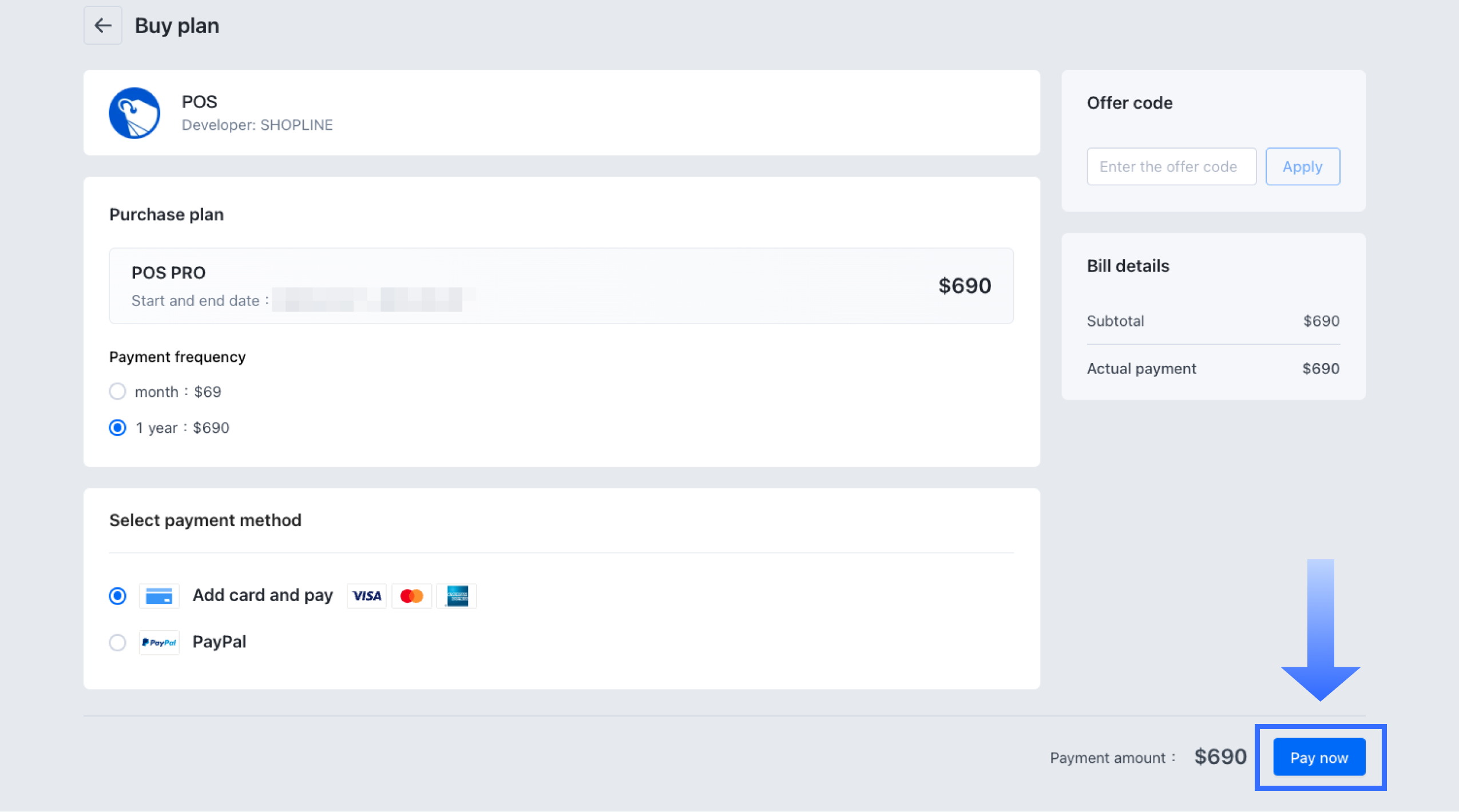Apply the offer code

point(1302,166)
